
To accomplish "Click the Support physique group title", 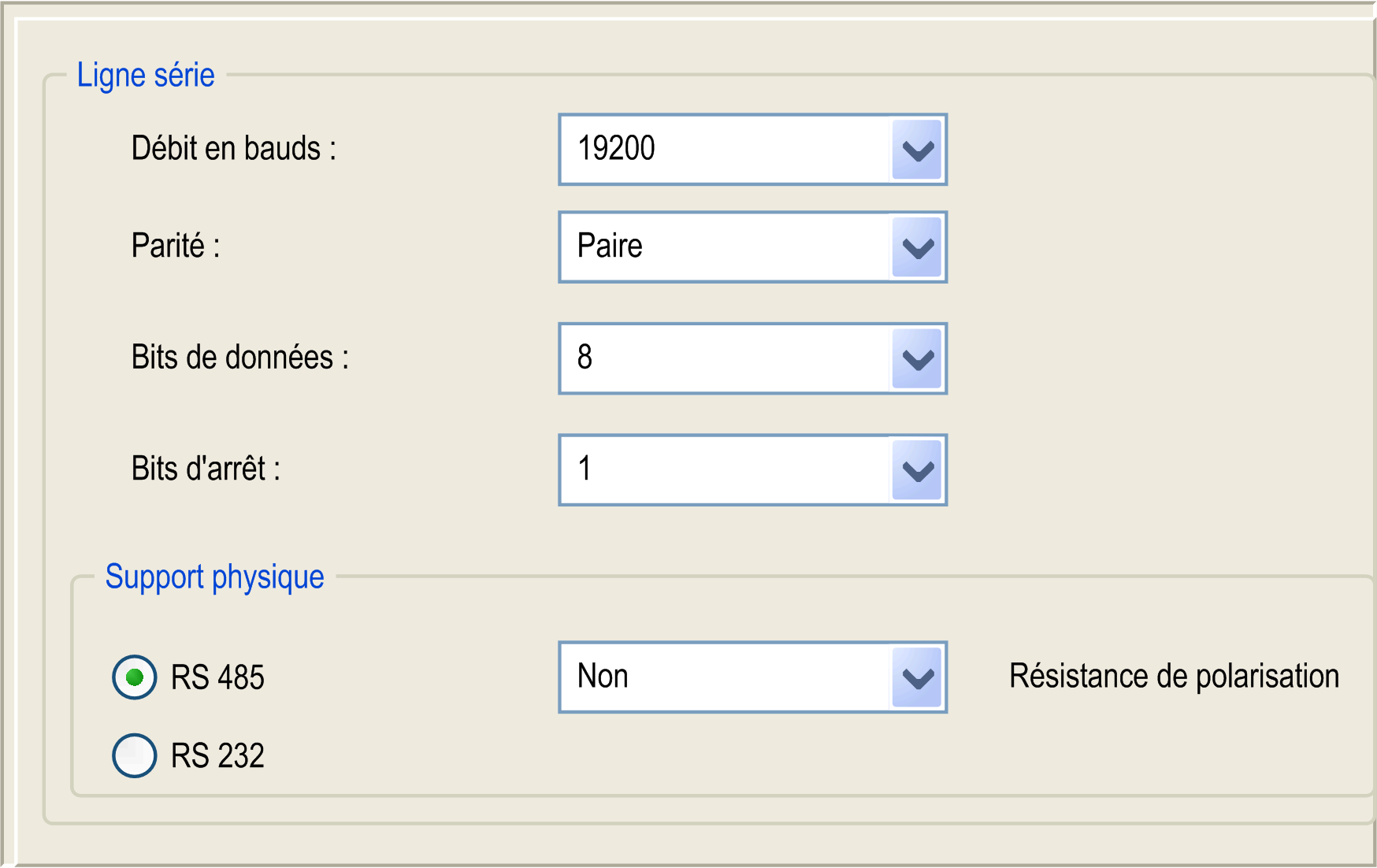I will pyautogui.click(x=215, y=577).
